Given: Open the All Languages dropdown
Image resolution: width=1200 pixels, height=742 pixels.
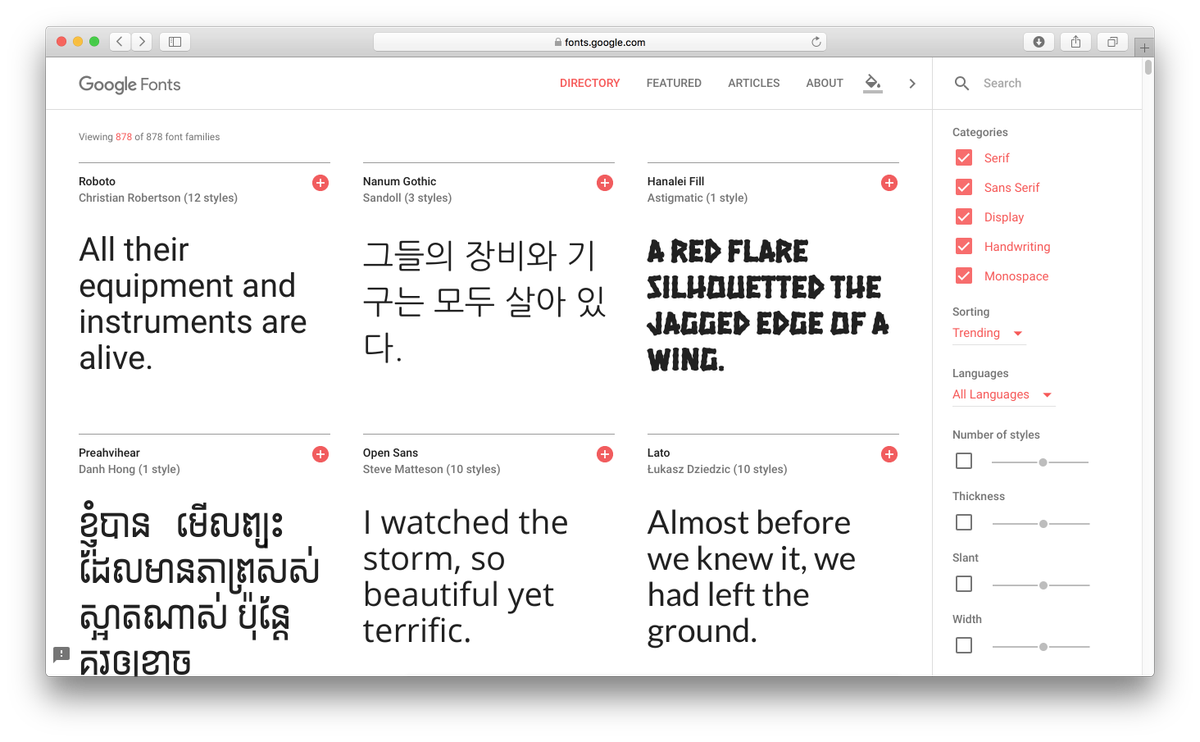Looking at the screenshot, I should [1003, 394].
